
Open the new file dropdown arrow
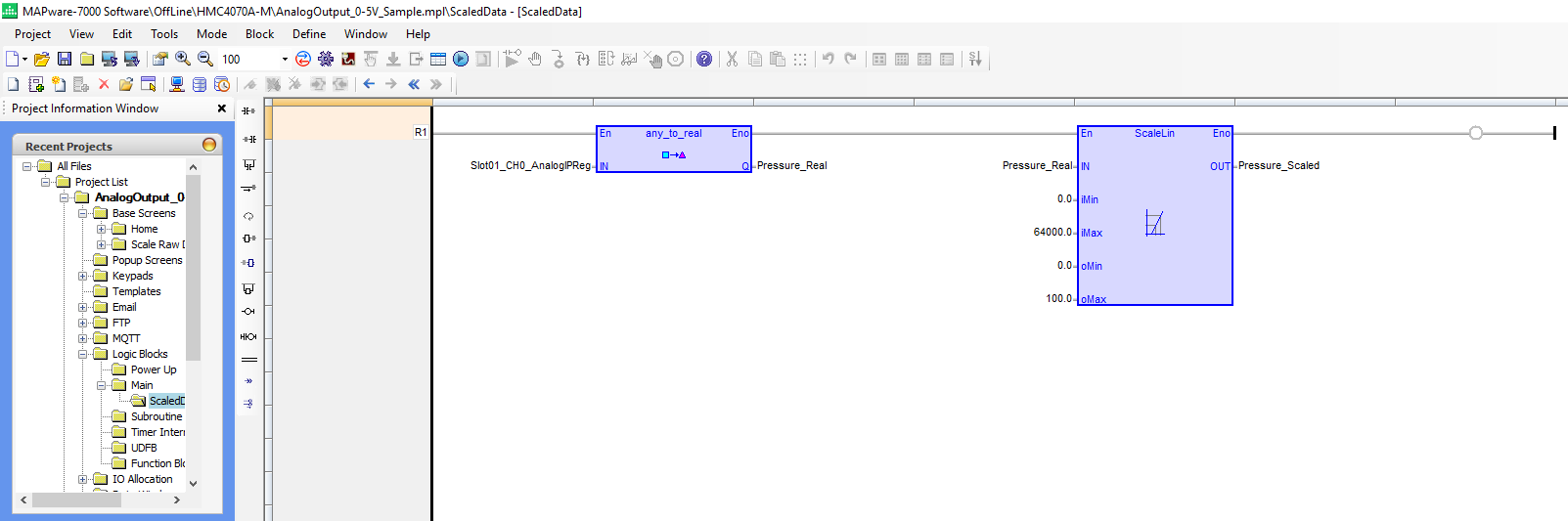pyautogui.click(x=24, y=60)
